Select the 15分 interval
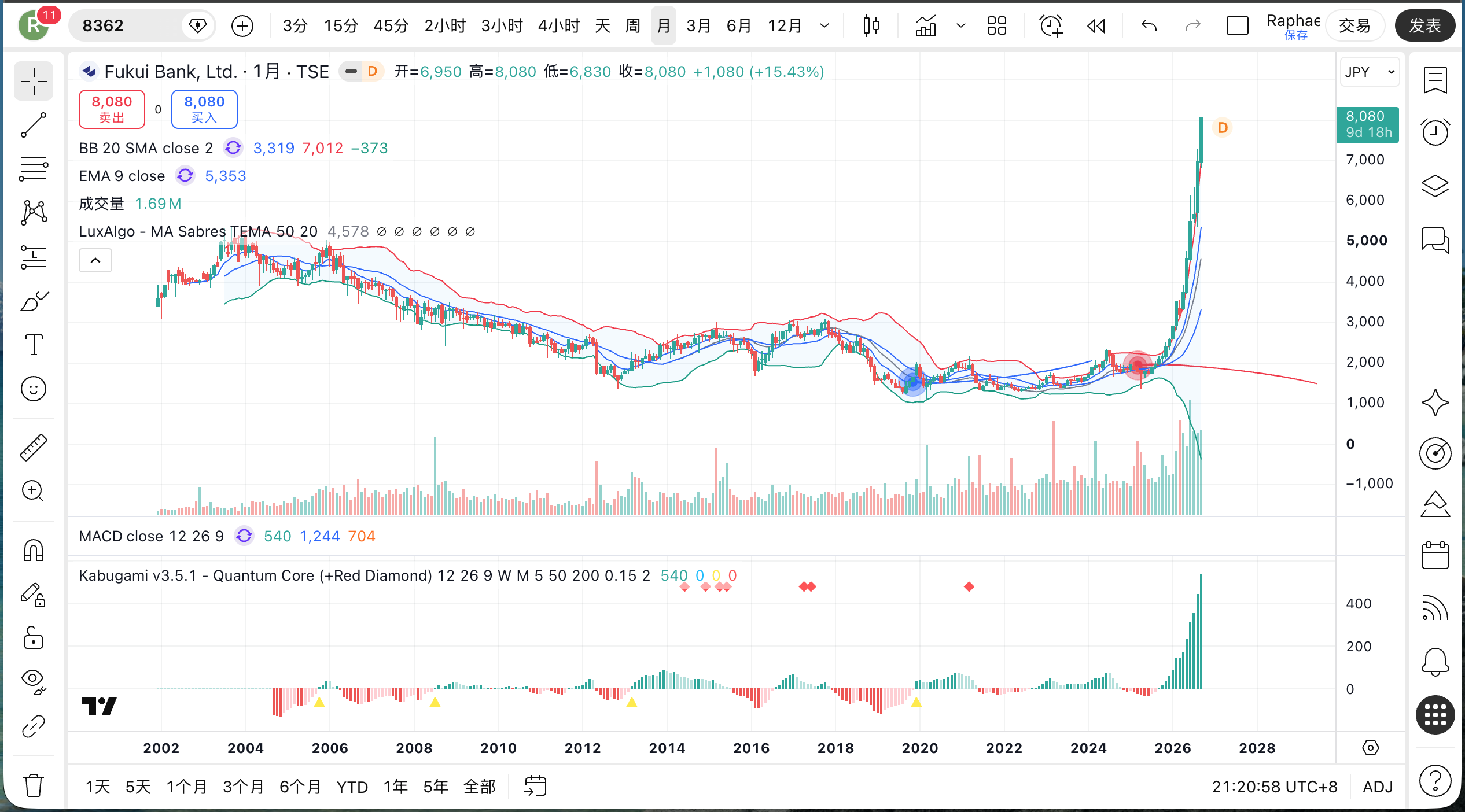Viewport: 1465px width, 812px height. tap(341, 25)
